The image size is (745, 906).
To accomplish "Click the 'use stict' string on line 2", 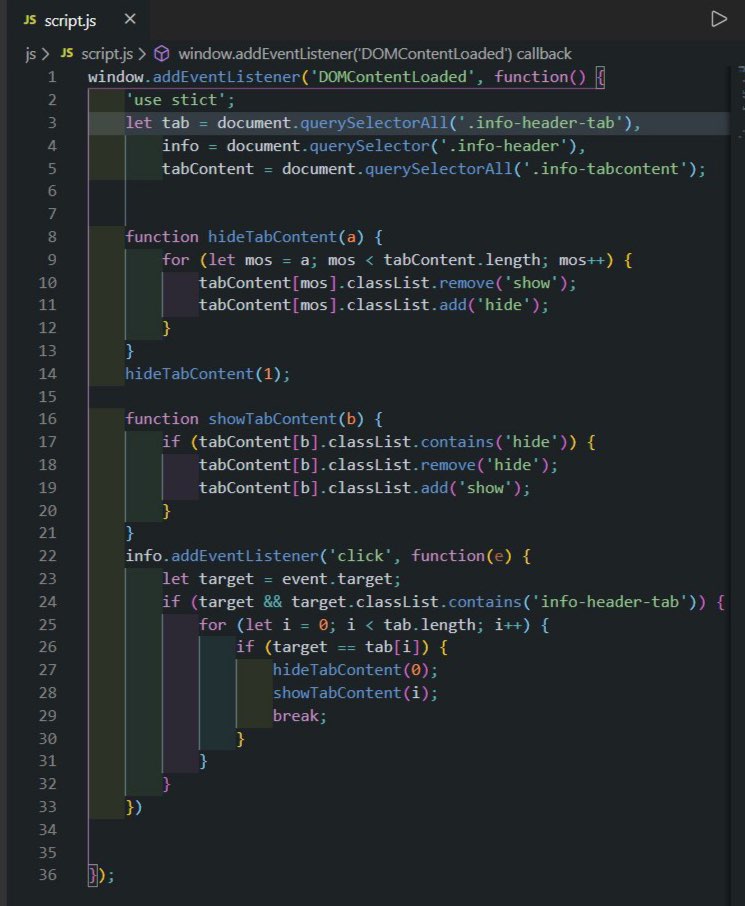I will point(176,100).
